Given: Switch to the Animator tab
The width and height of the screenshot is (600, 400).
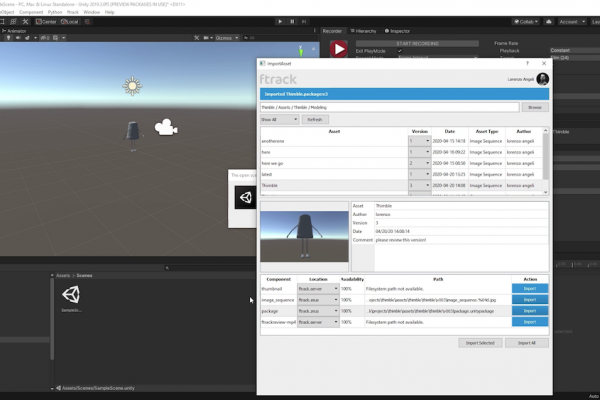Looking at the screenshot, I should [14, 31].
